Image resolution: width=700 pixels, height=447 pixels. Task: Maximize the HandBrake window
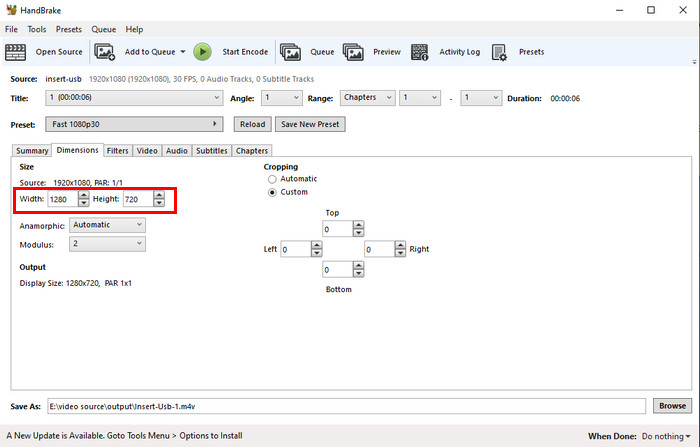[651, 10]
